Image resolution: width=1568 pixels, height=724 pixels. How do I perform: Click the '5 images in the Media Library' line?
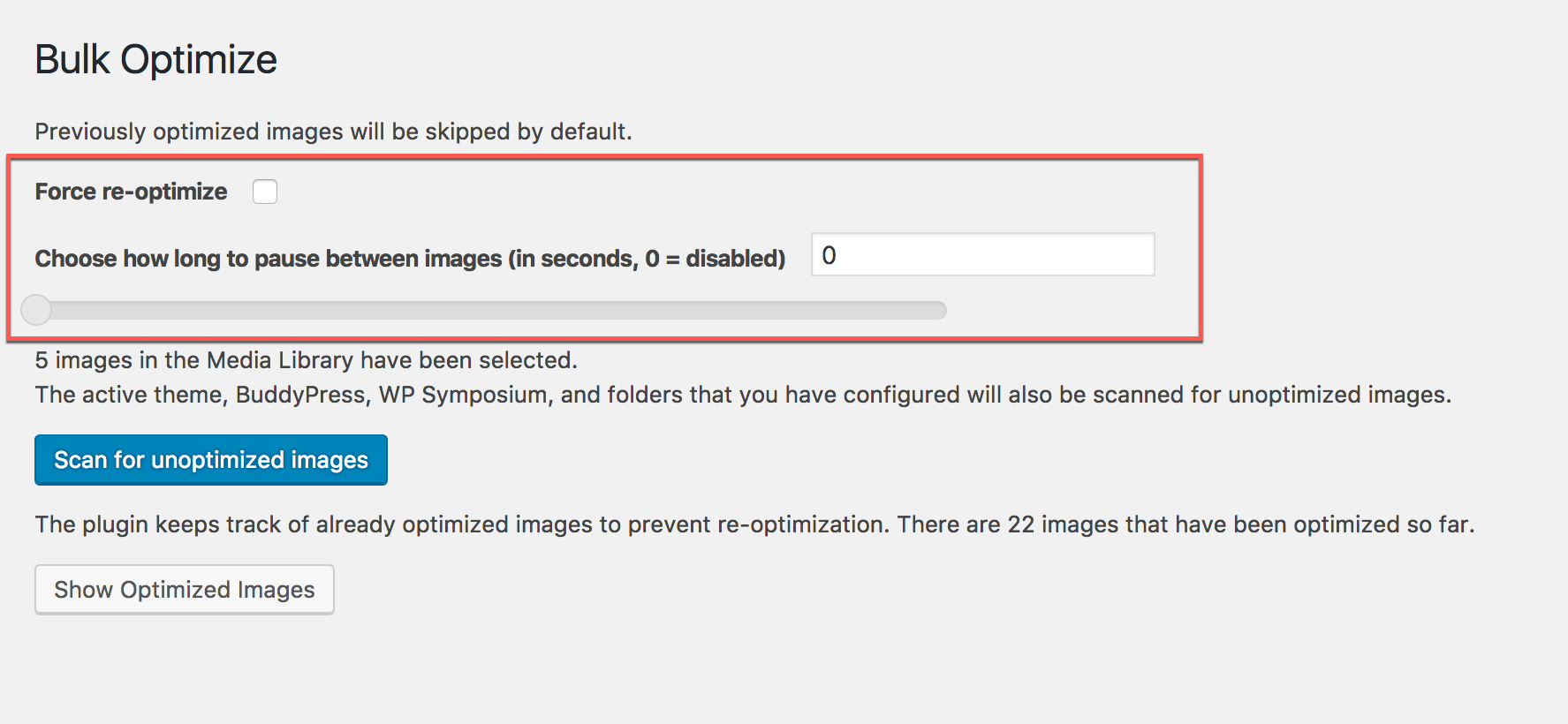(306, 360)
